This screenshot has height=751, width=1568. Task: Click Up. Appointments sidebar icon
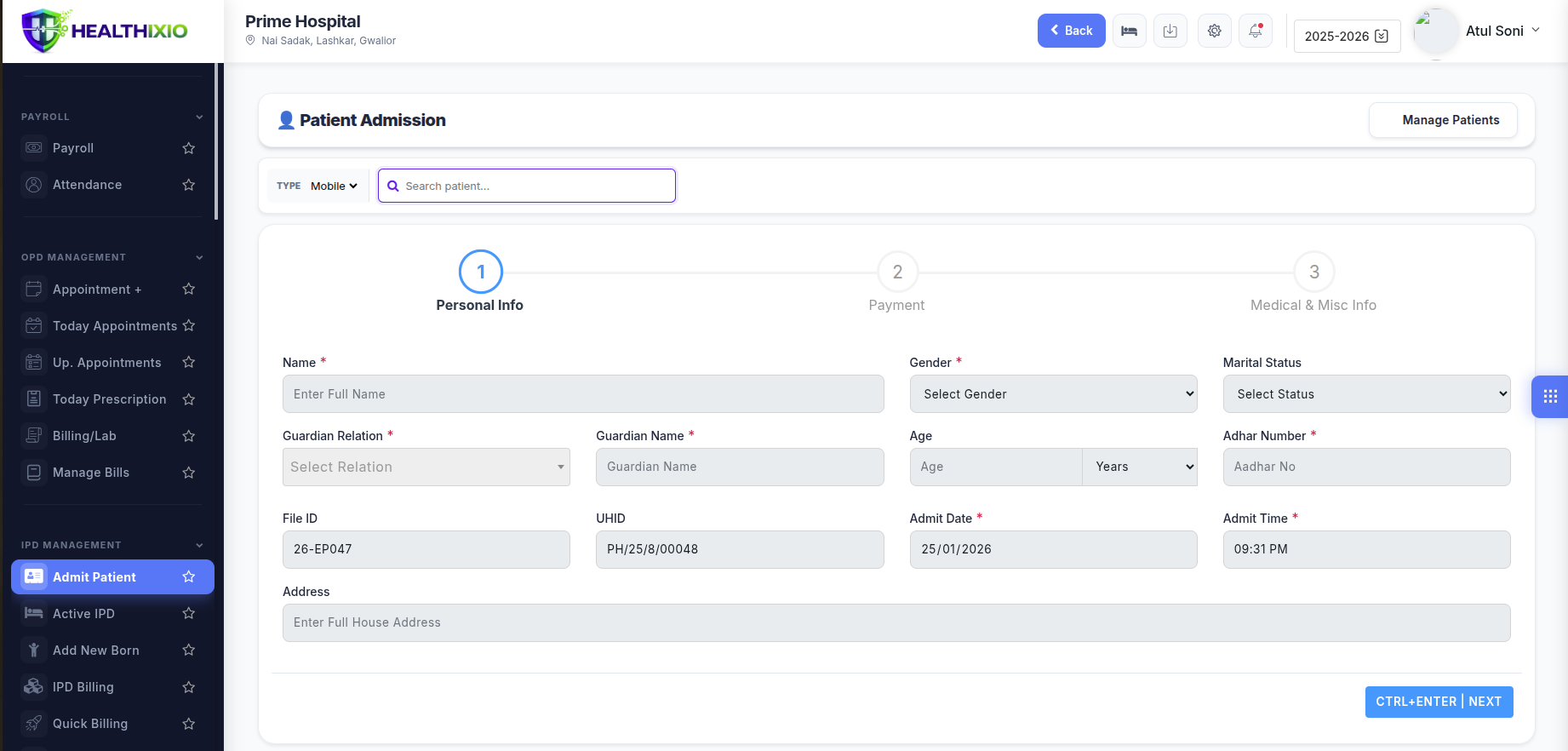34,363
